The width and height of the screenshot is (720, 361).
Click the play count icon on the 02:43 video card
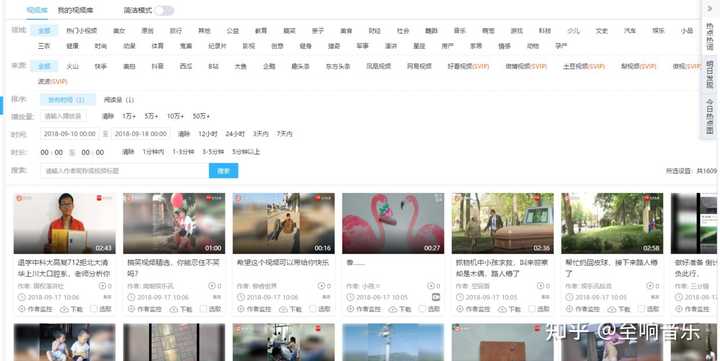coord(102,286)
